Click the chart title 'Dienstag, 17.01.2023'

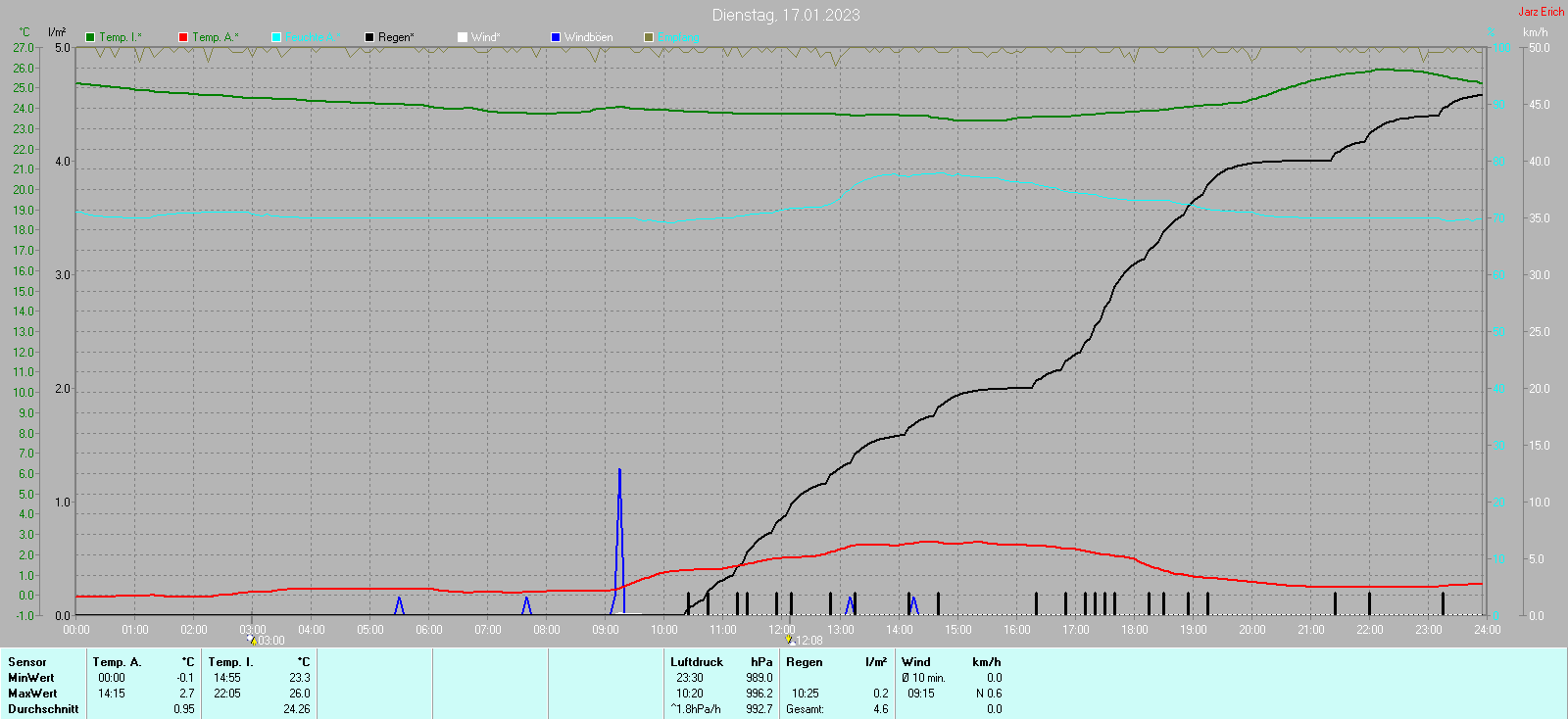coord(786,15)
